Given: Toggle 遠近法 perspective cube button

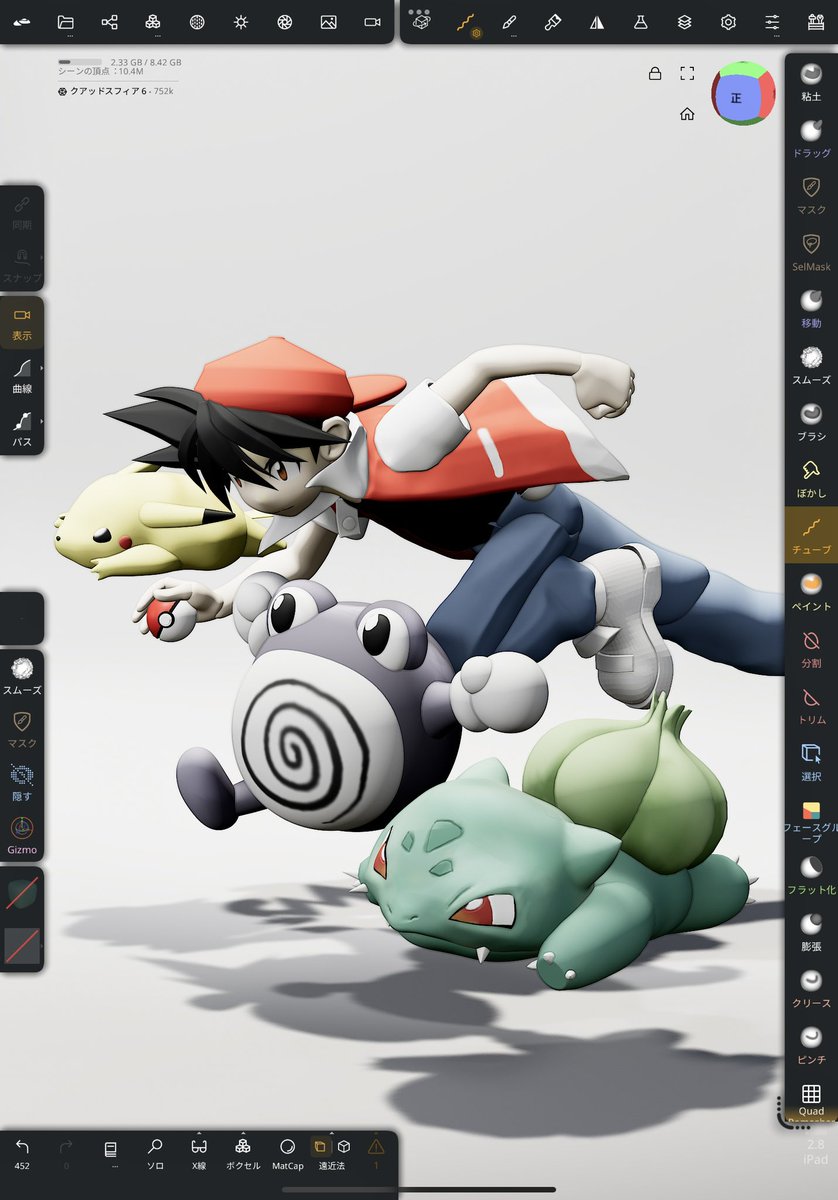Looking at the screenshot, I should click(x=321, y=1147).
